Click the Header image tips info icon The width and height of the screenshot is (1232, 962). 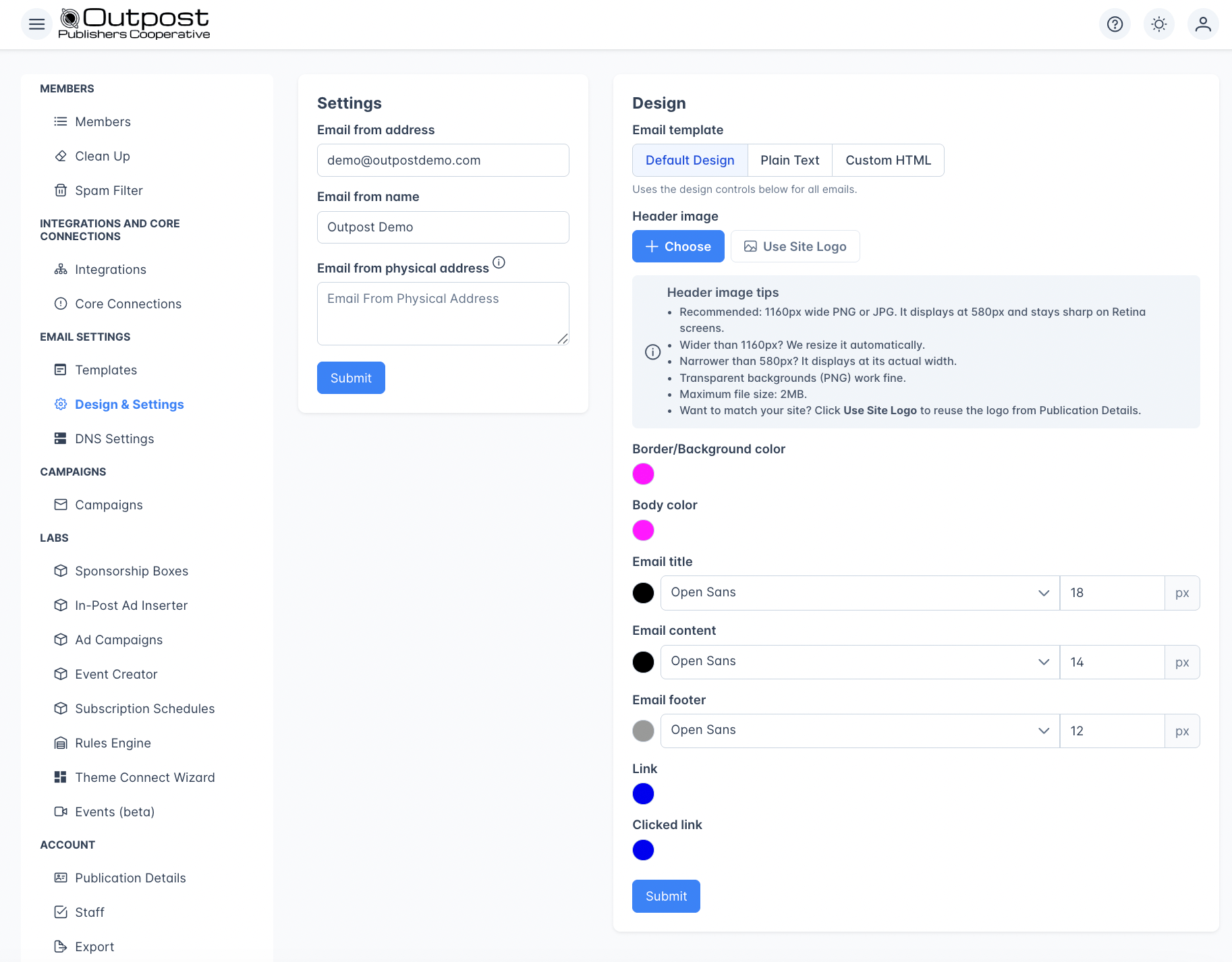(652, 351)
